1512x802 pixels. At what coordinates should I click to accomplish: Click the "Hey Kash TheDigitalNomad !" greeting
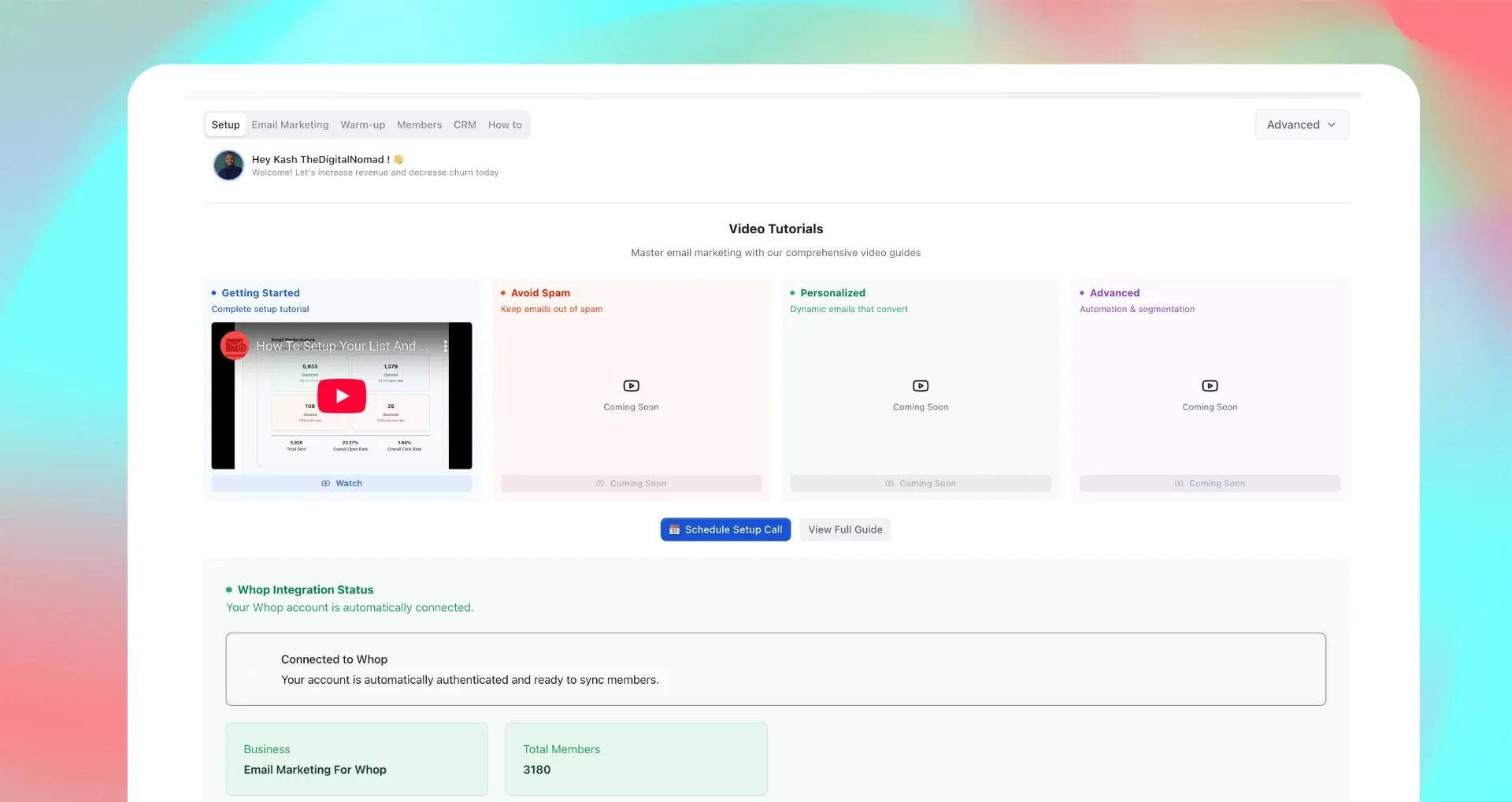click(x=321, y=159)
